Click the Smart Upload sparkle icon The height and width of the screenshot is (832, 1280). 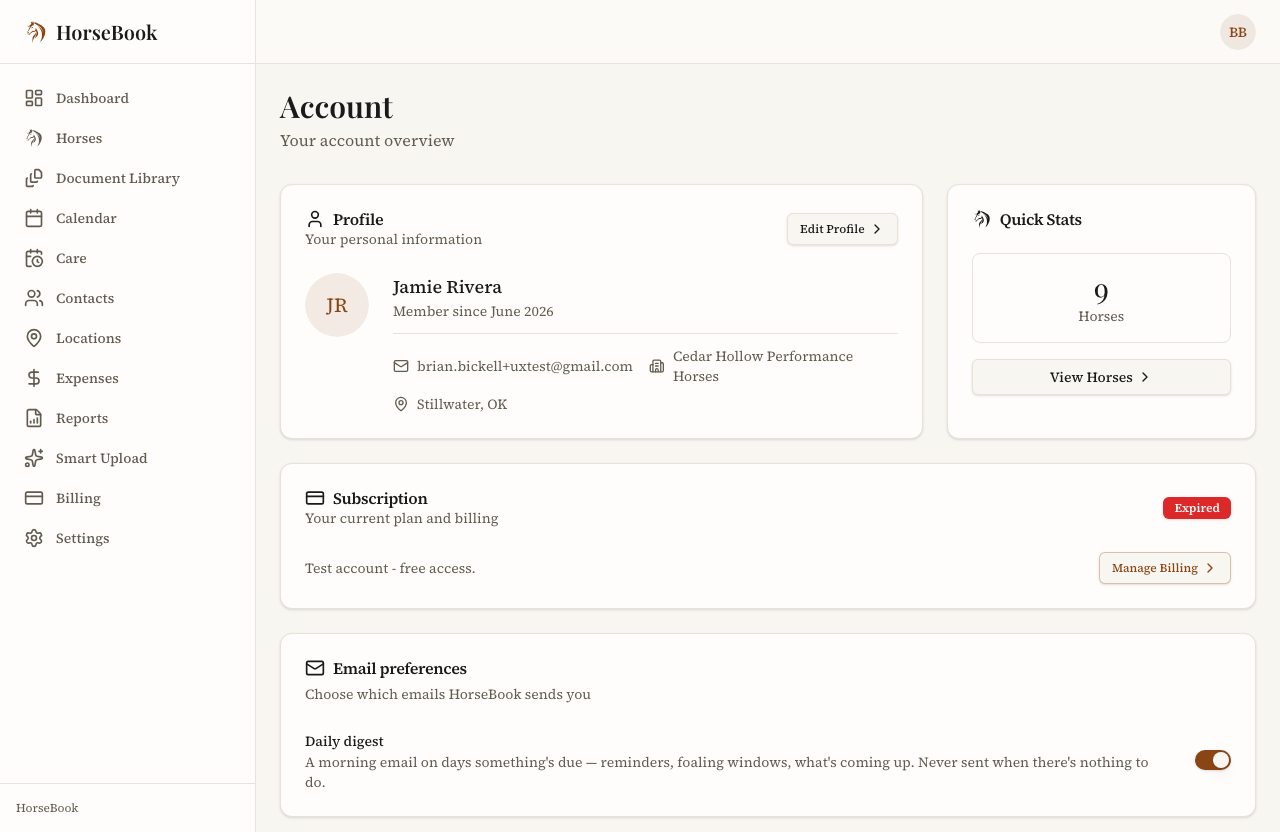tap(34, 458)
